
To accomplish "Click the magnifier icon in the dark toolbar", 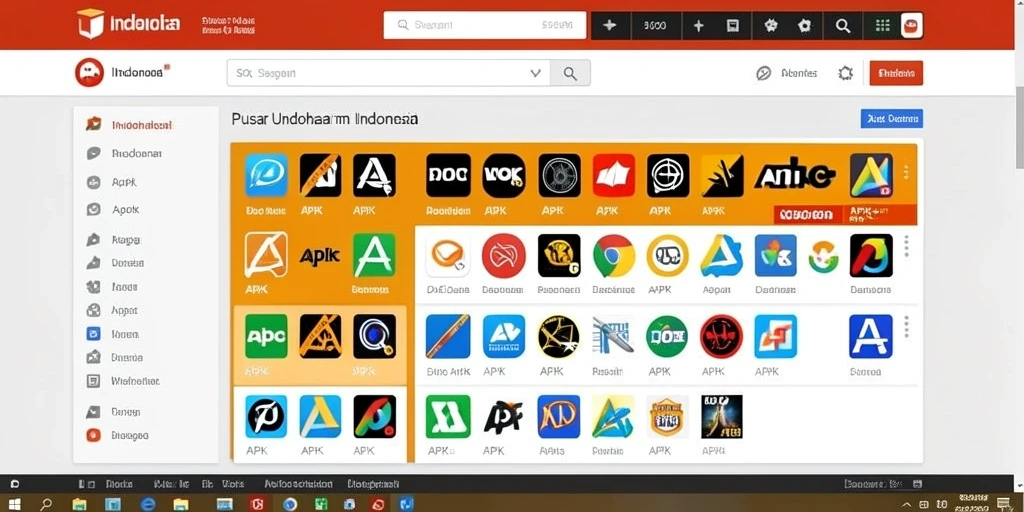I will [x=843, y=25].
